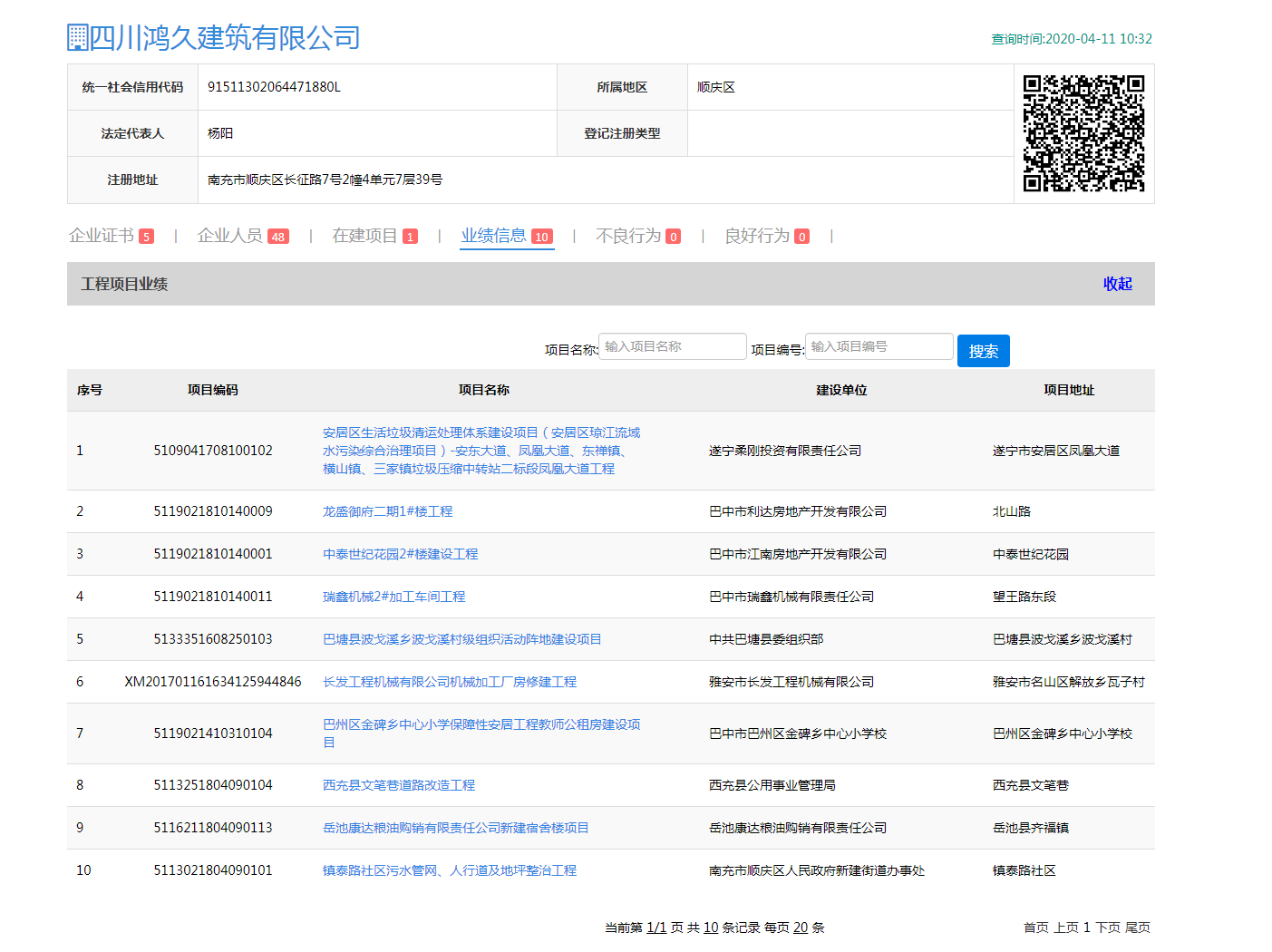
Task: Click the company QR code image
Action: 1083,133
